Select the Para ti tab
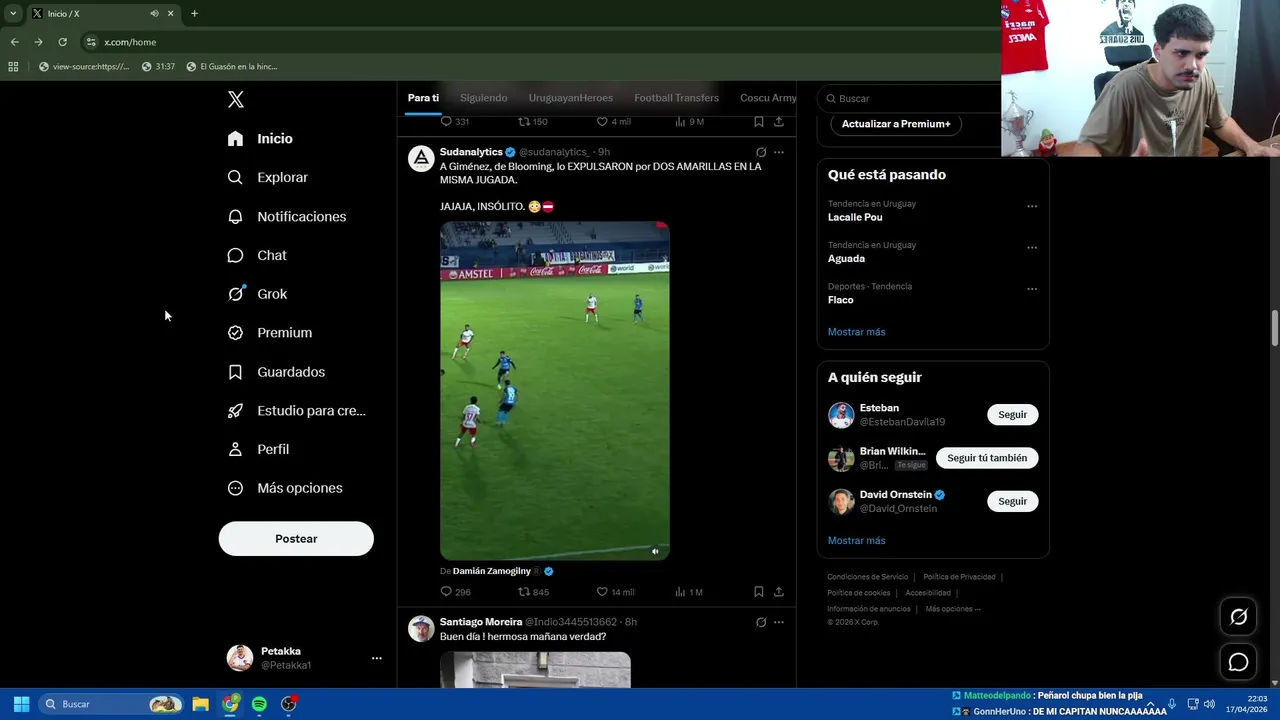Image resolution: width=1280 pixels, height=720 pixels. [x=423, y=98]
